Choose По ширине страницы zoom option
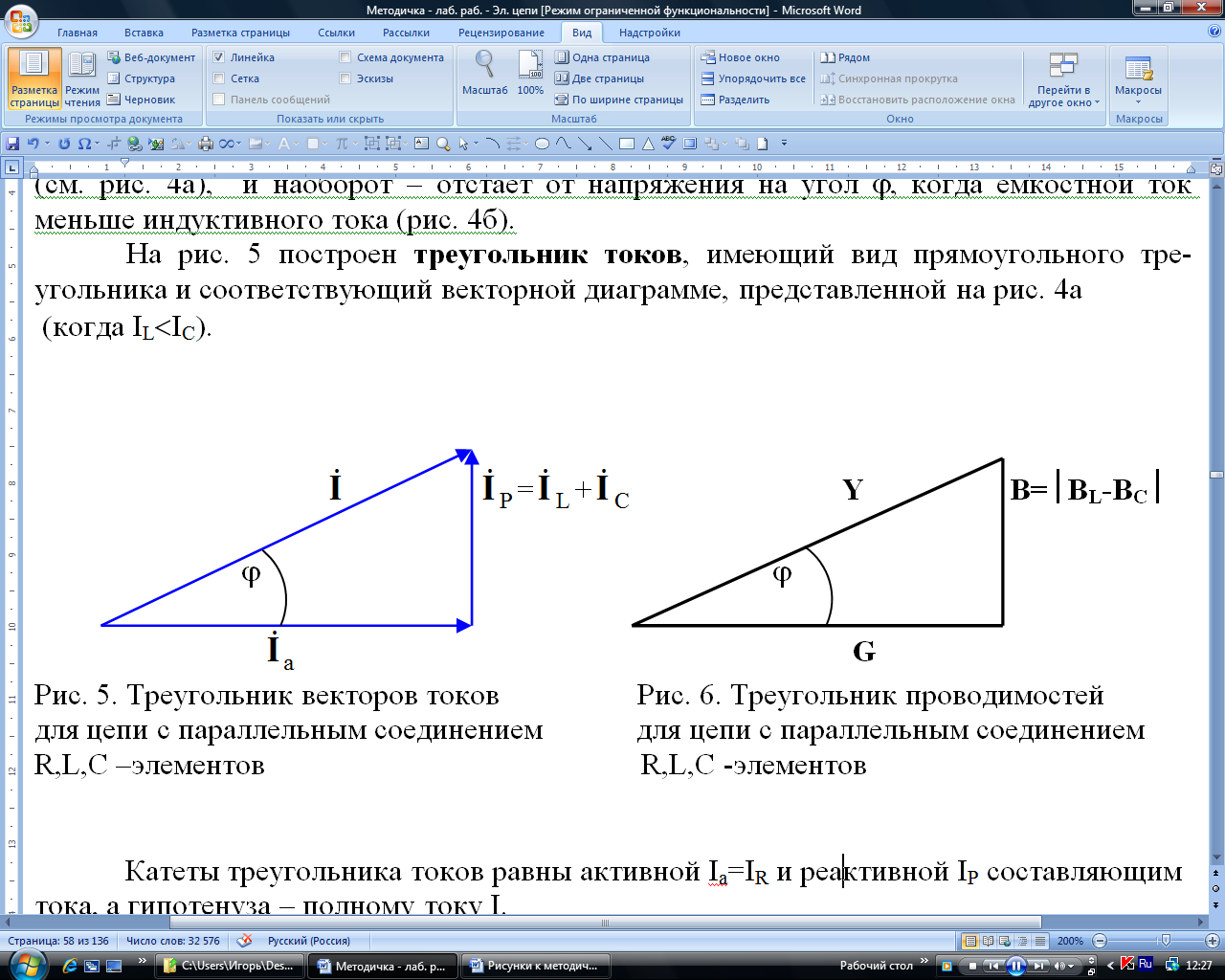 [619, 100]
